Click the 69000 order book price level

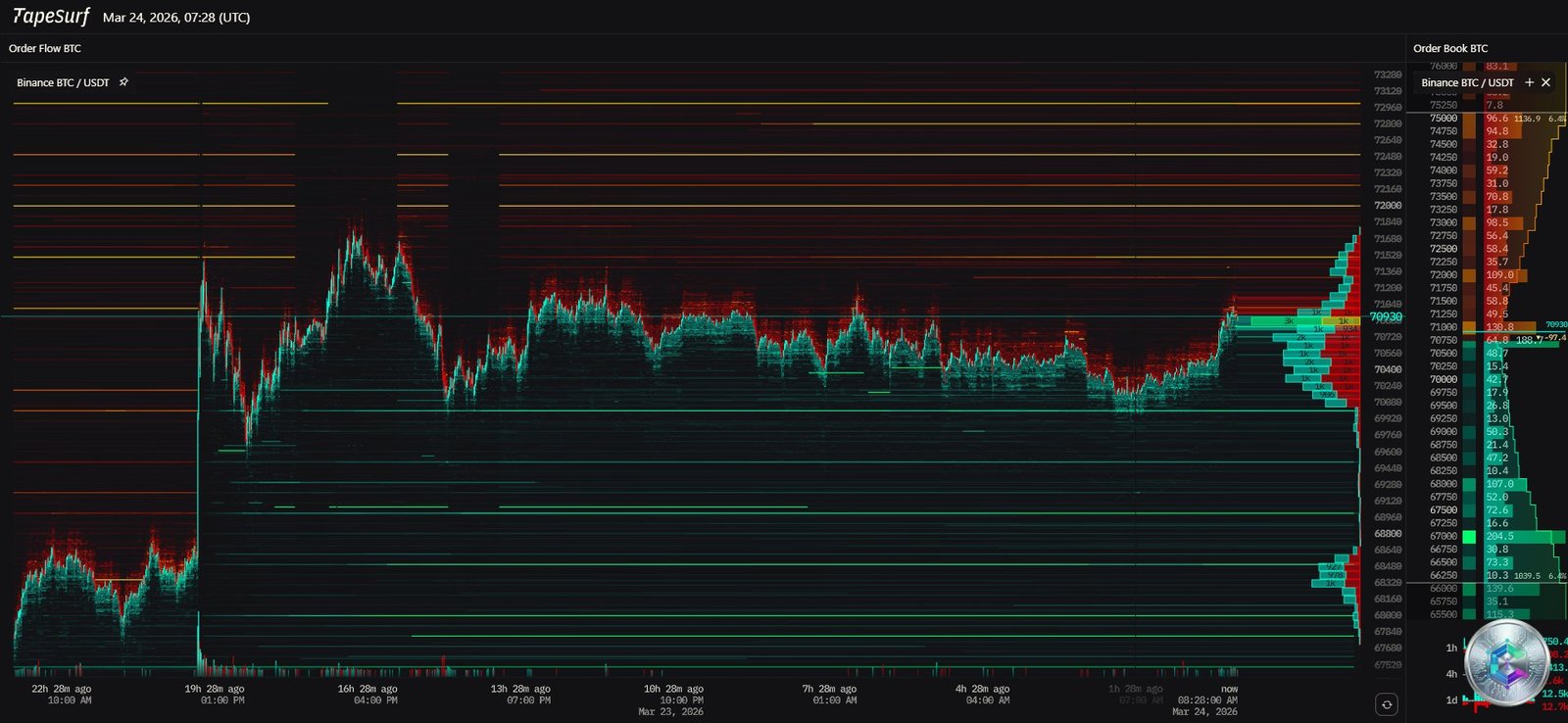click(1444, 431)
